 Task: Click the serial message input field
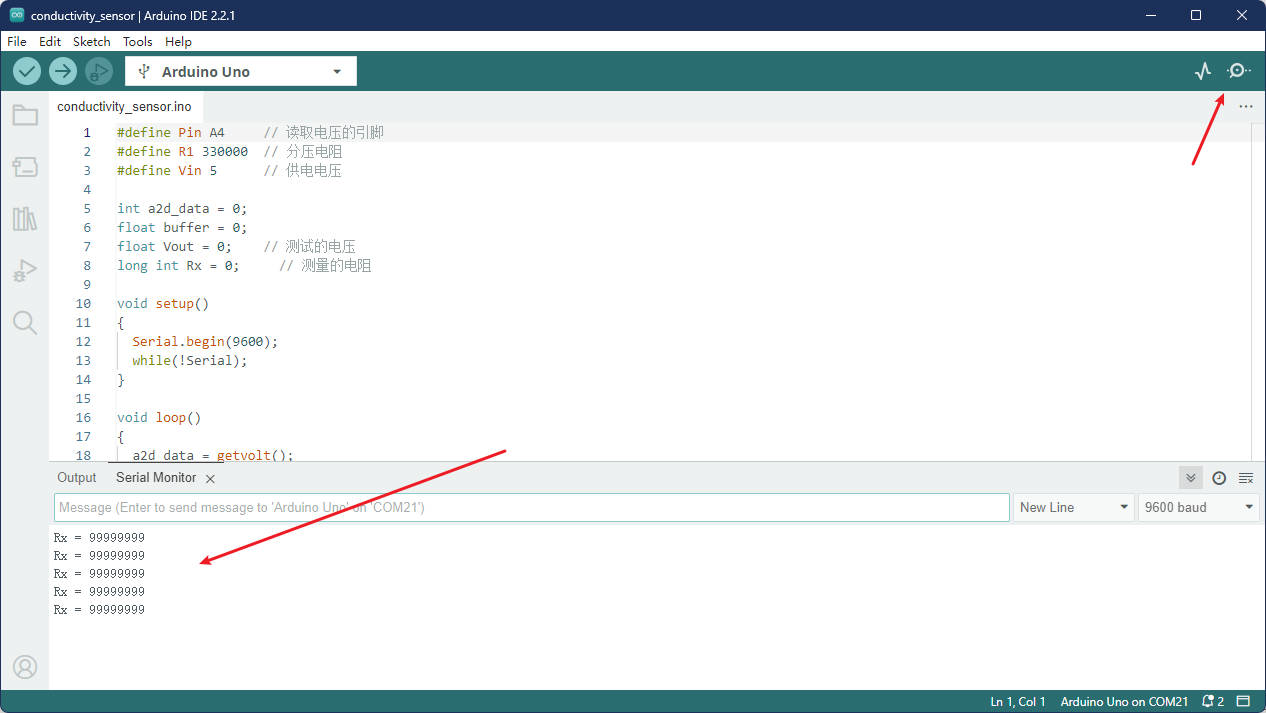(x=532, y=507)
